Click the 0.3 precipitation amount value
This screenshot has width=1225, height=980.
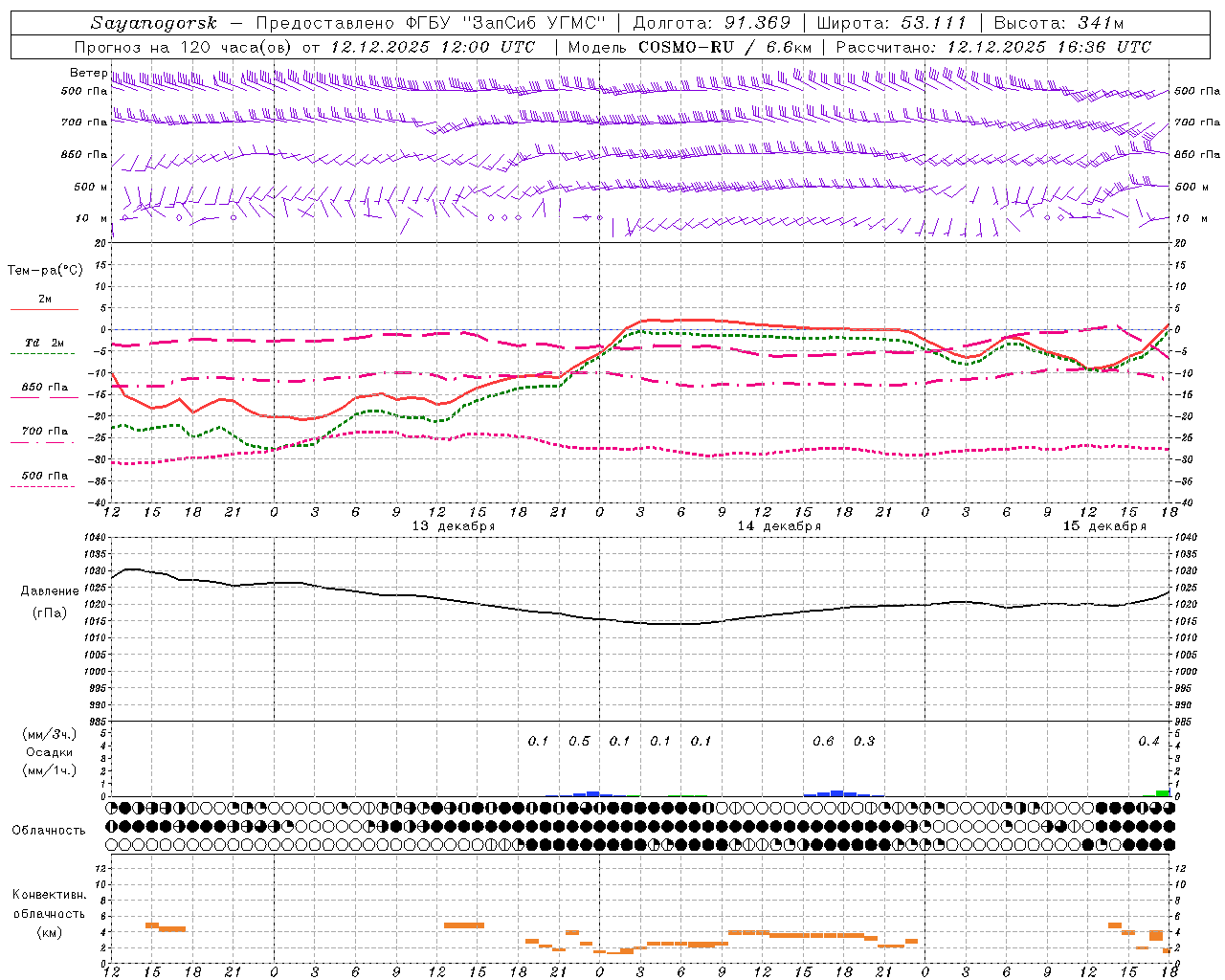864,742
